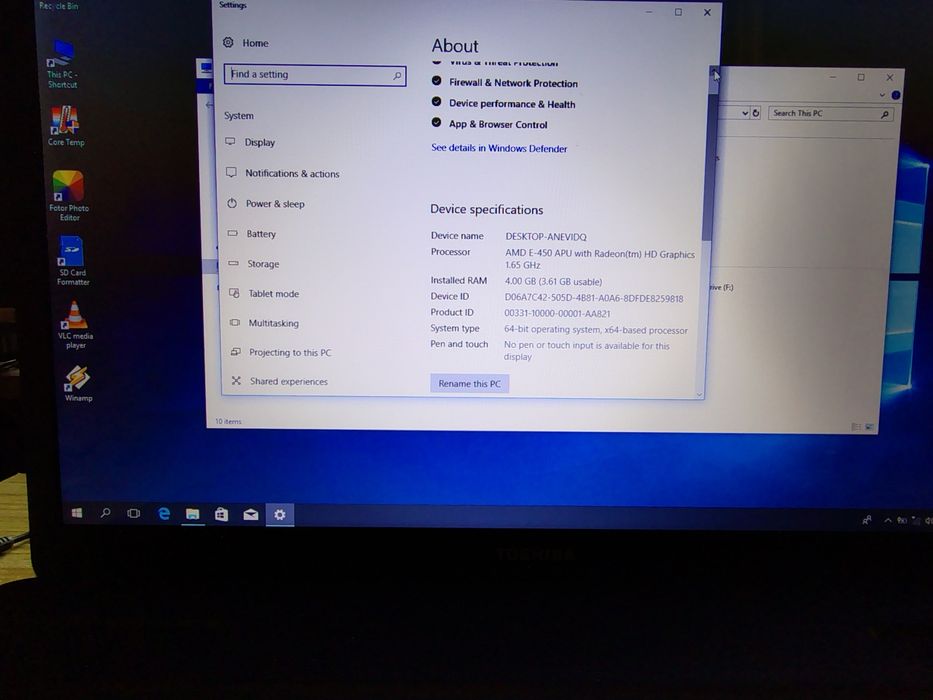Click the Rename this PC button
The image size is (933, 700).
pos(469,383)
